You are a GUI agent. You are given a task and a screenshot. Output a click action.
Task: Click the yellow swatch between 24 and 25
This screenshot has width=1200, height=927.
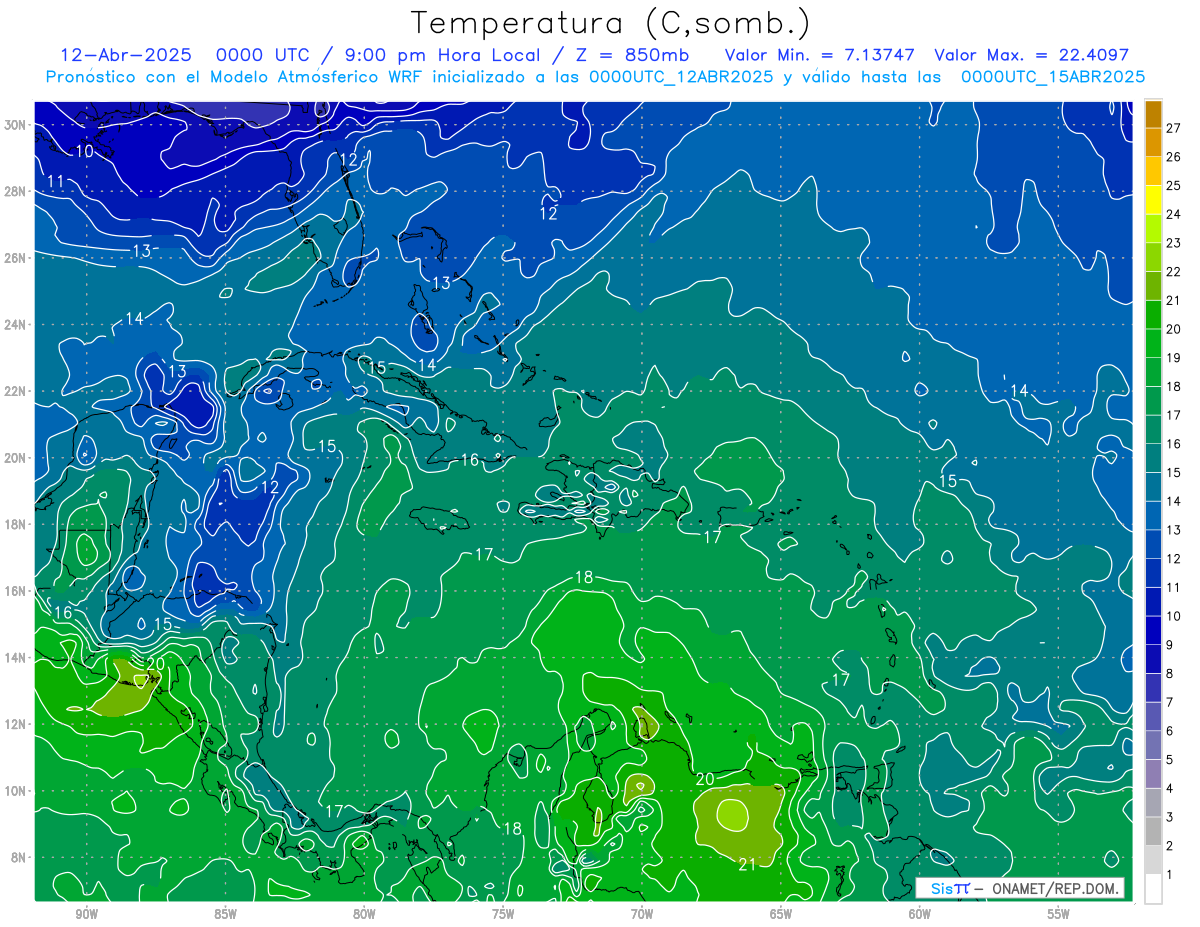tap(1153, 200)
